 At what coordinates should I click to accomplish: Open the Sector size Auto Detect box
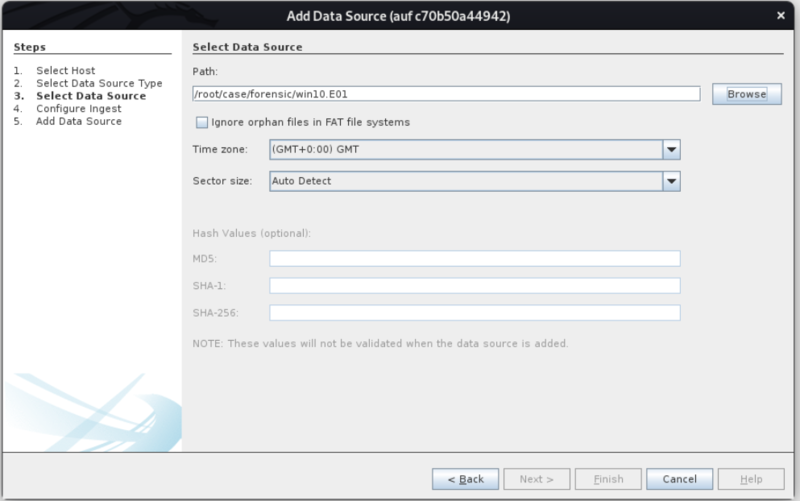pos(465,181)
